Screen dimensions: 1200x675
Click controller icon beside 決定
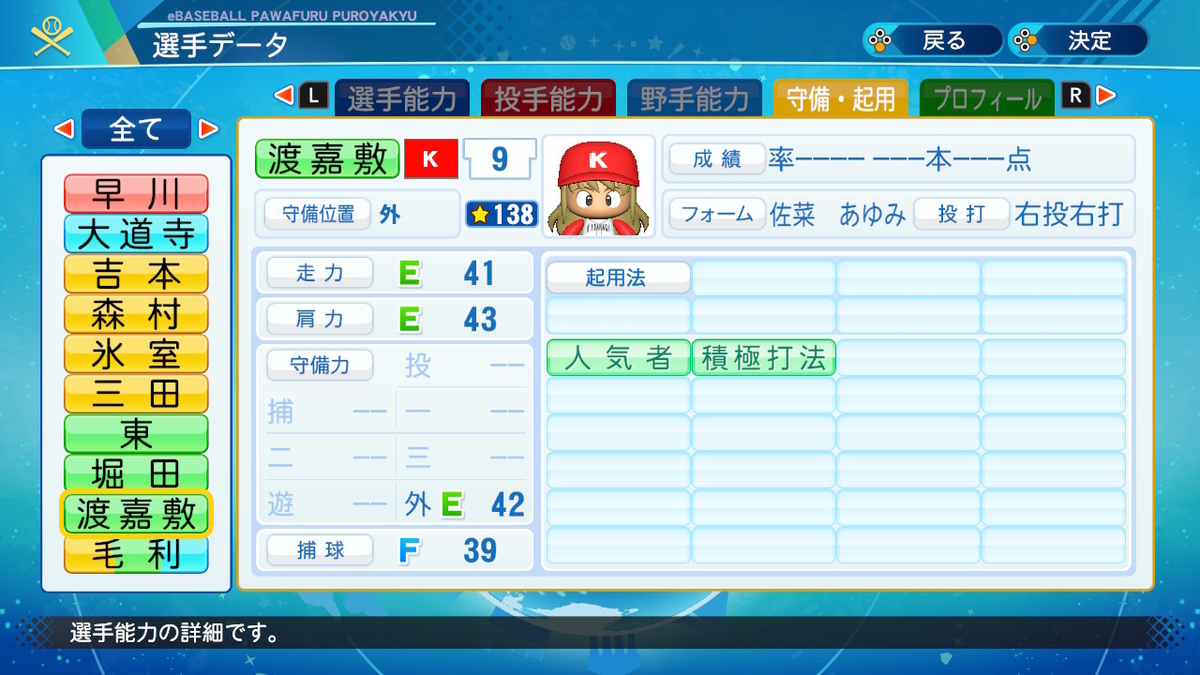point(1027,40)
